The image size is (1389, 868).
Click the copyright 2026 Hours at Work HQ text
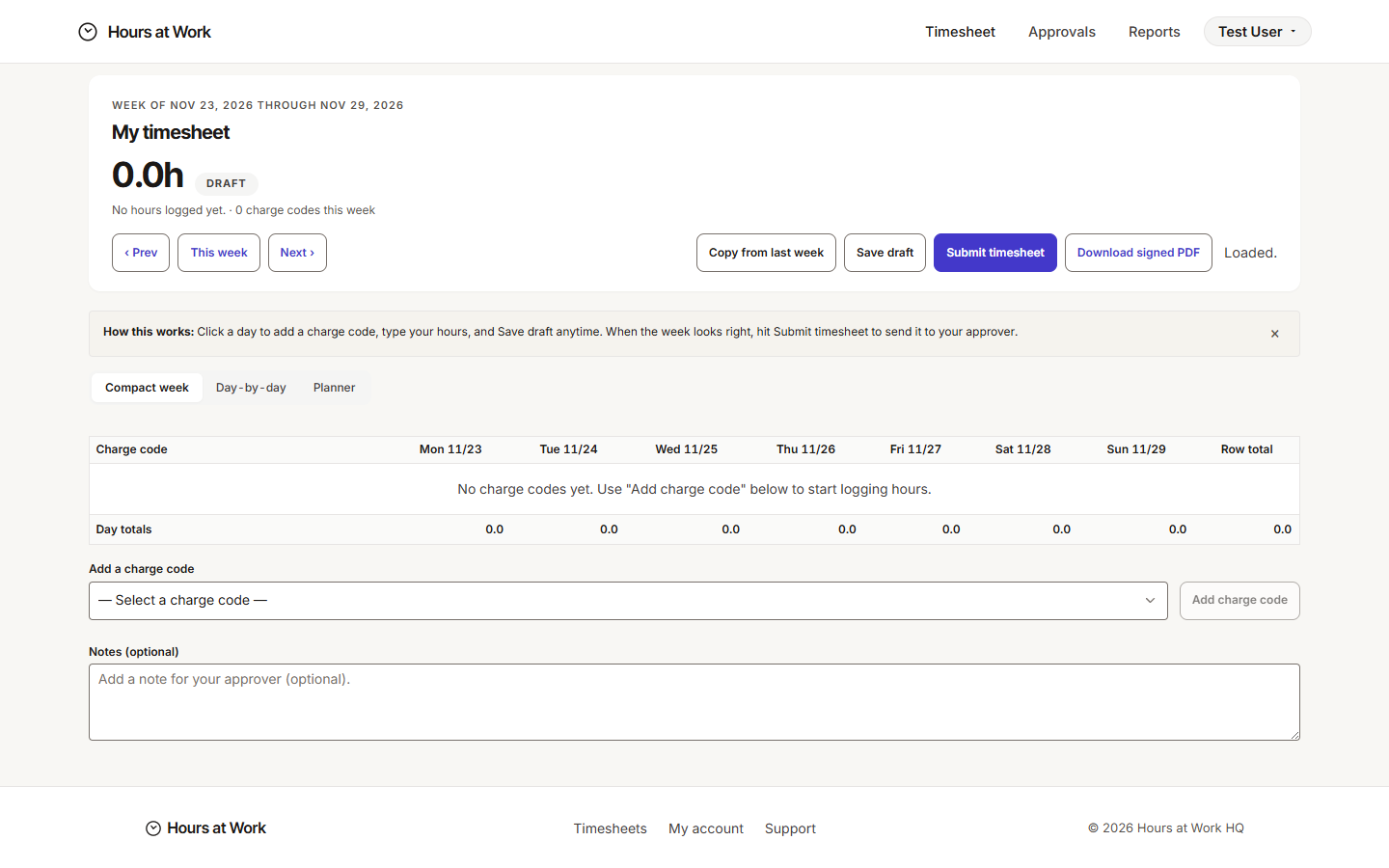[1166, 828]
